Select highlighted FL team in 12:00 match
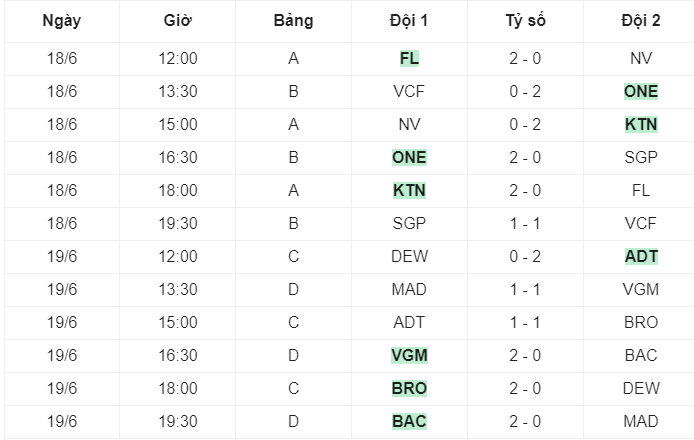 [x=409, y=58]
